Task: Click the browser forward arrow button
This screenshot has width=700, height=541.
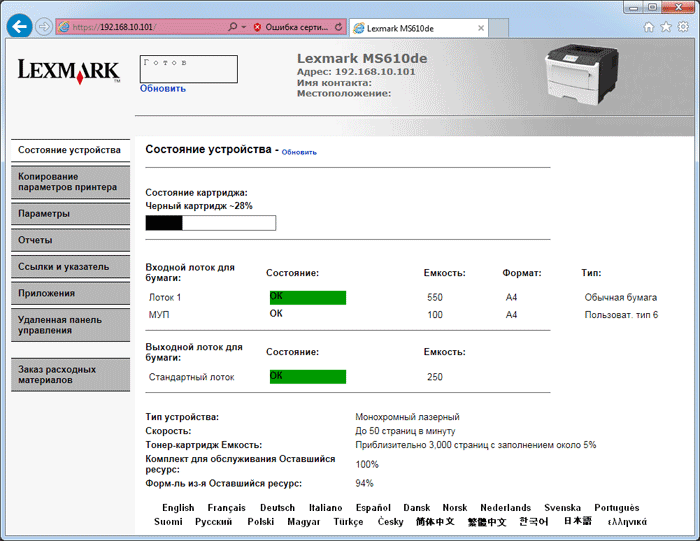Action: [x=43, y=27]
